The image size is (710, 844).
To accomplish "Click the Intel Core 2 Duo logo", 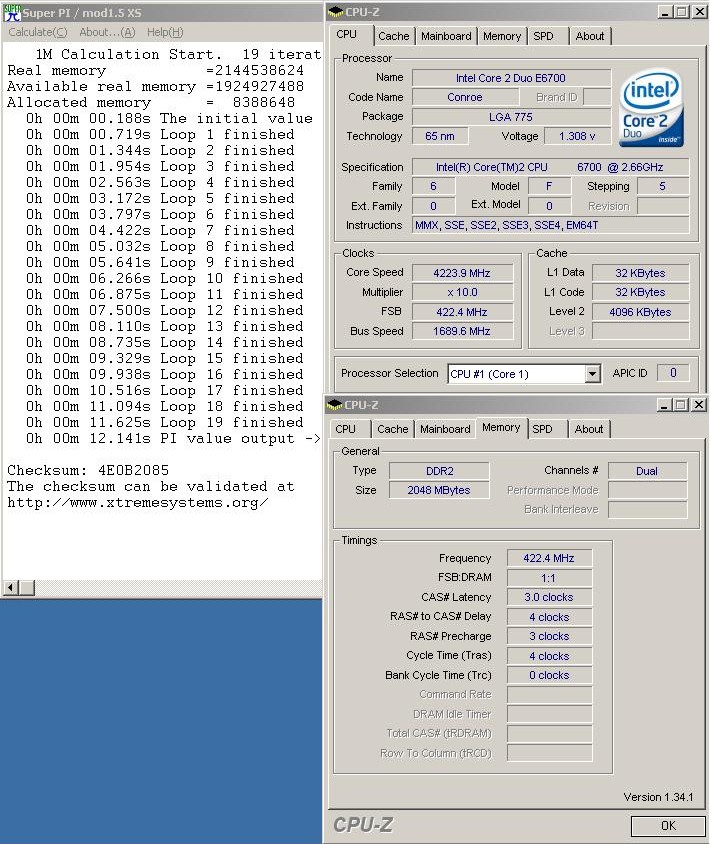I will pos(652,108).
